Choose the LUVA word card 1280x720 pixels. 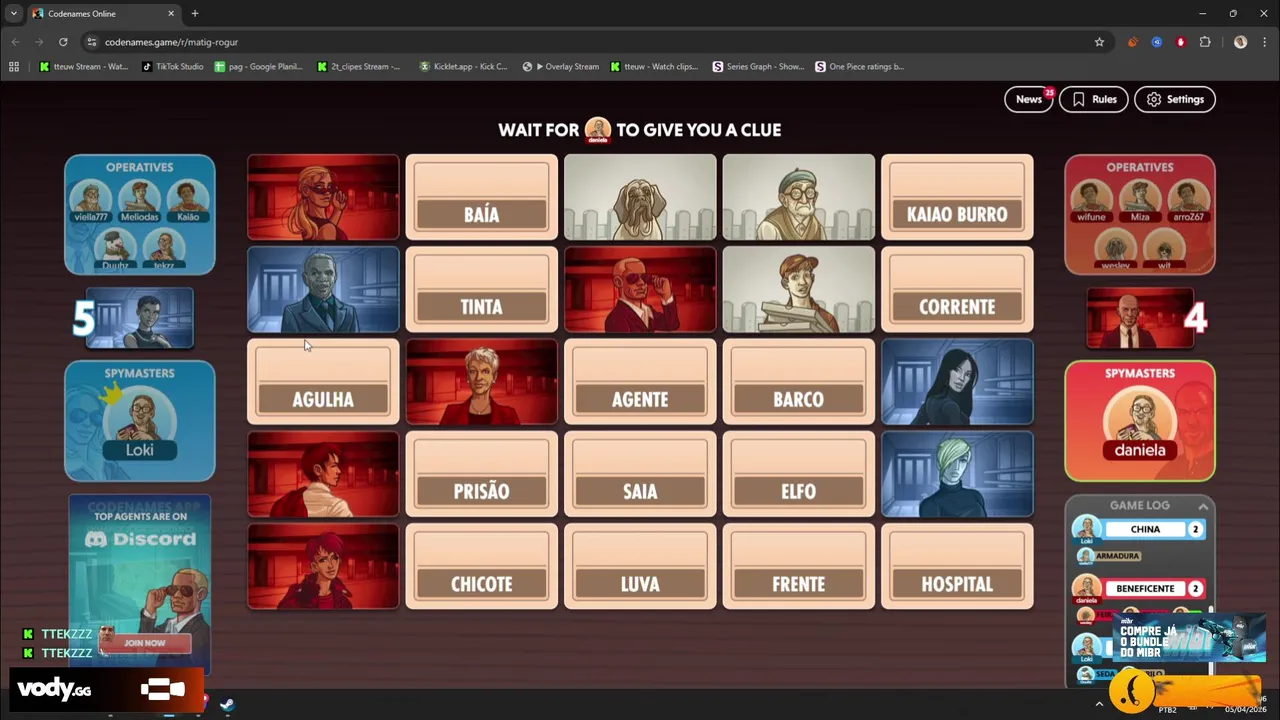click(x=640, y=566)
